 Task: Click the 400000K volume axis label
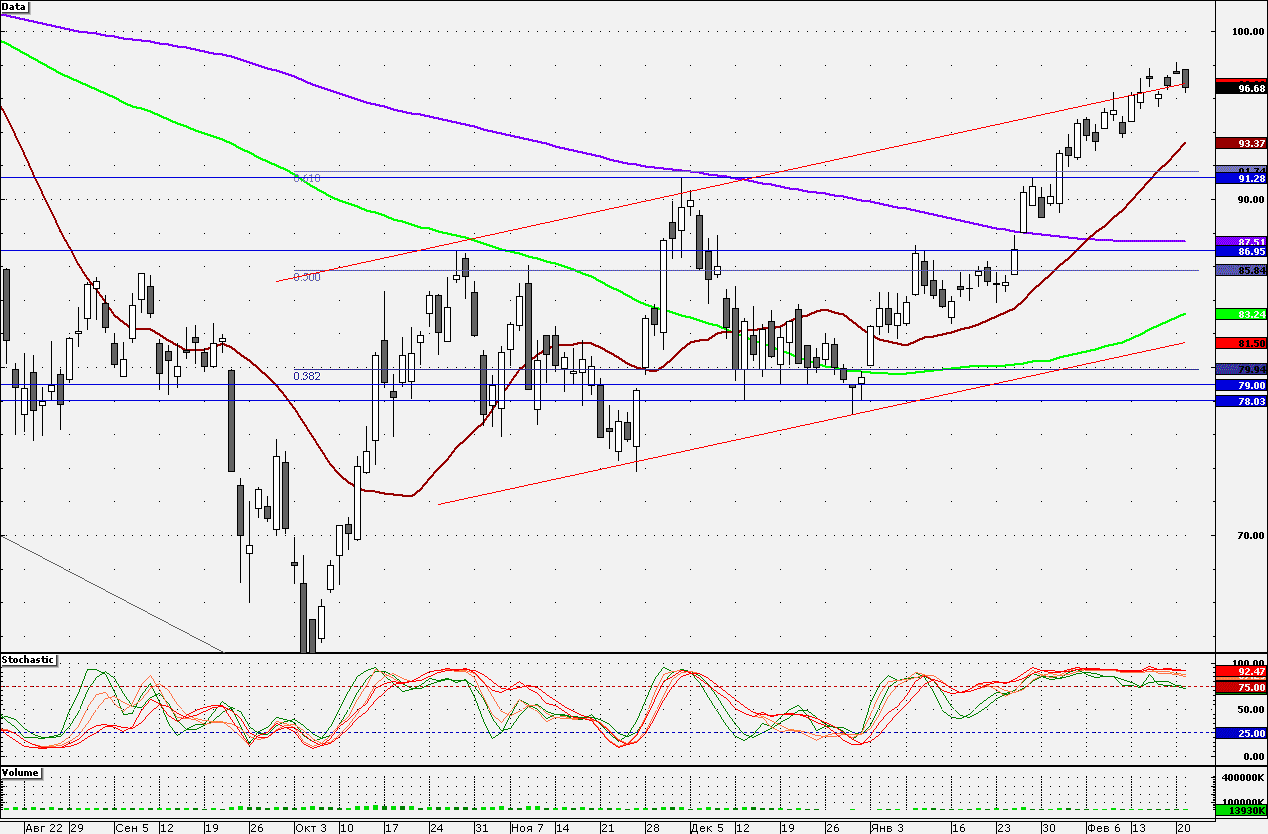pyautogui.click(x=1244, y=777)
